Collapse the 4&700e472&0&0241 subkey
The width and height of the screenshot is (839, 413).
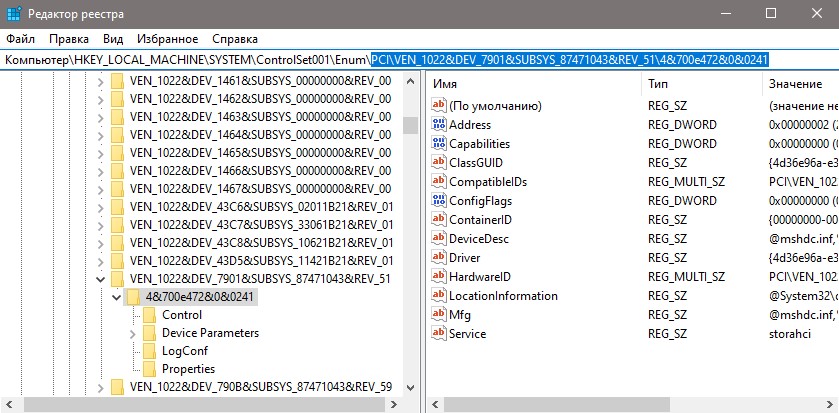(117, 297)
